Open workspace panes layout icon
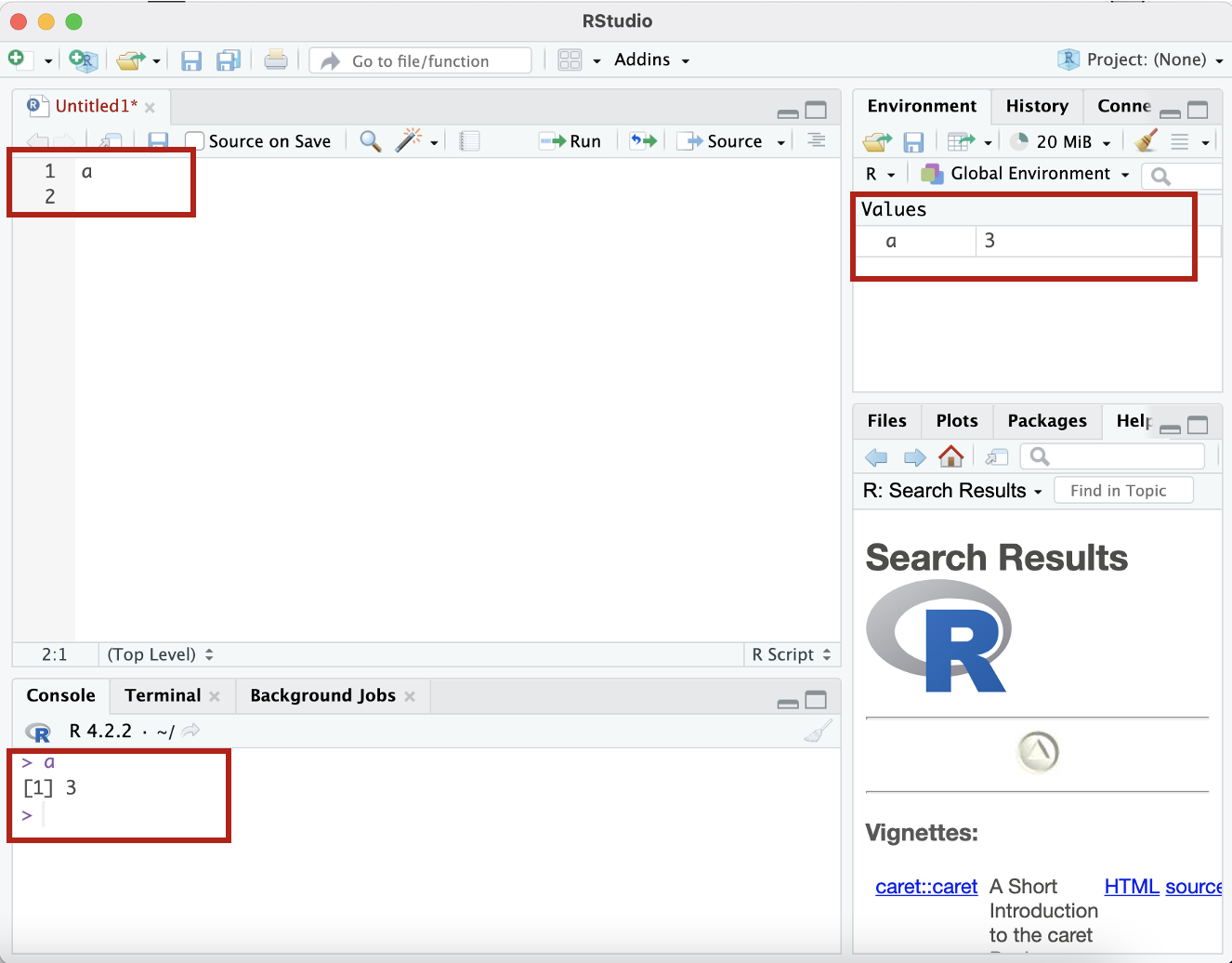The height and width of the screenshot is (963, 1232). point(570,60)
